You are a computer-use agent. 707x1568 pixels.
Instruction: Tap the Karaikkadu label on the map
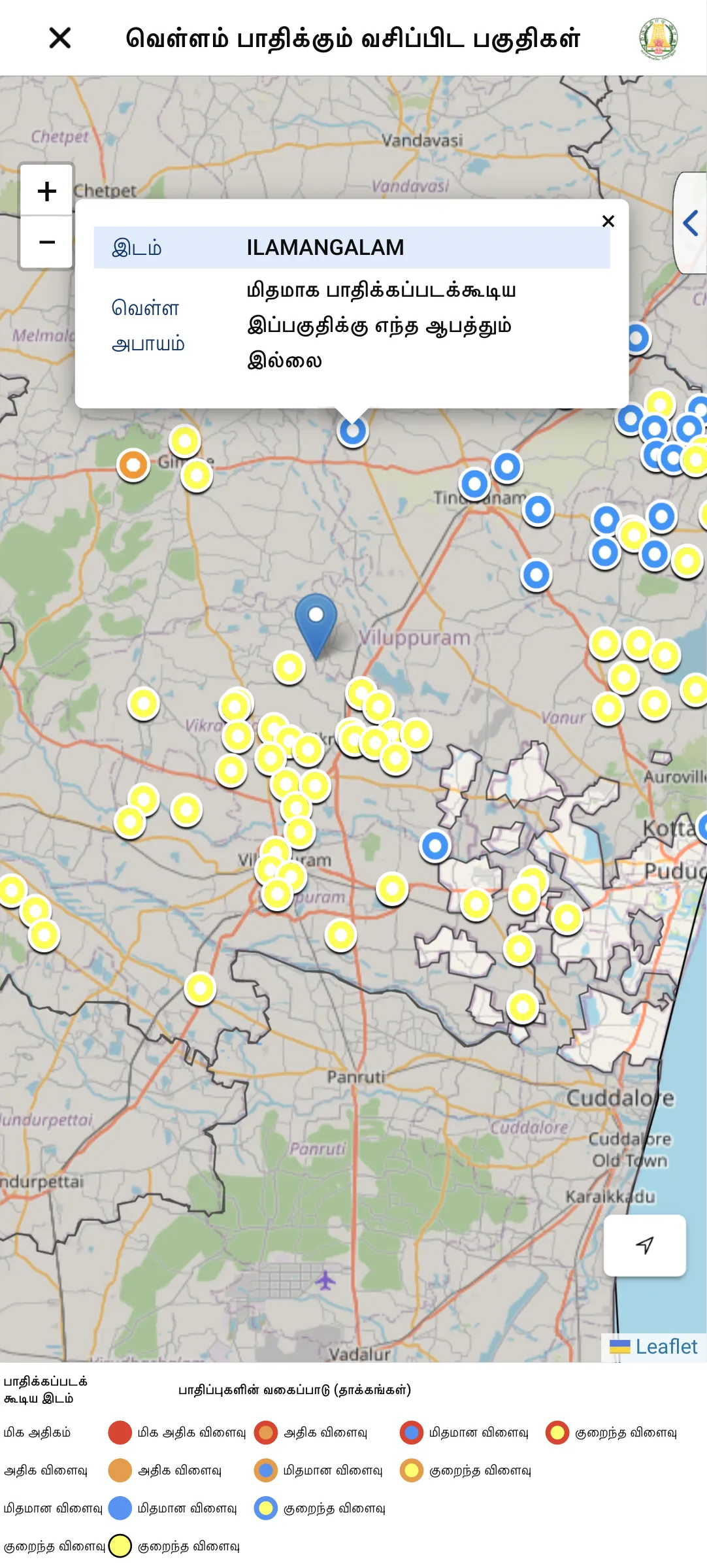coord(610,1197)
